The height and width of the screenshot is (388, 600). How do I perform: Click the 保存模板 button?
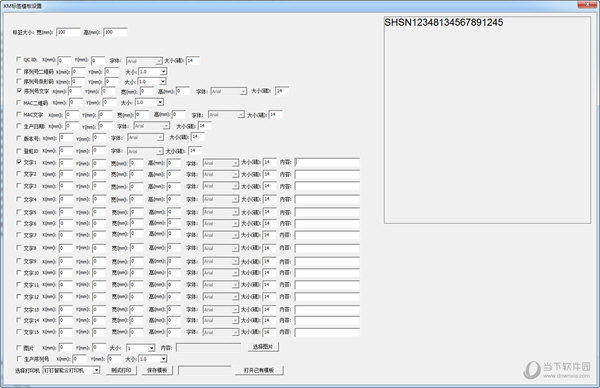click(x=157, y=370)
